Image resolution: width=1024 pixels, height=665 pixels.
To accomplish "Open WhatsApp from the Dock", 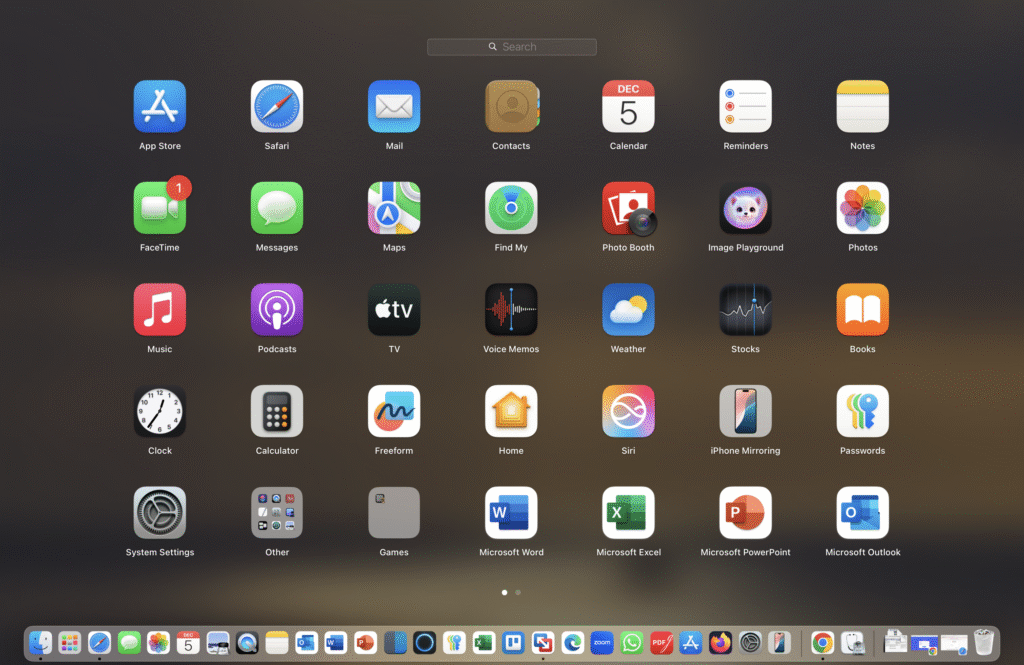I will [x=631, y=643].
